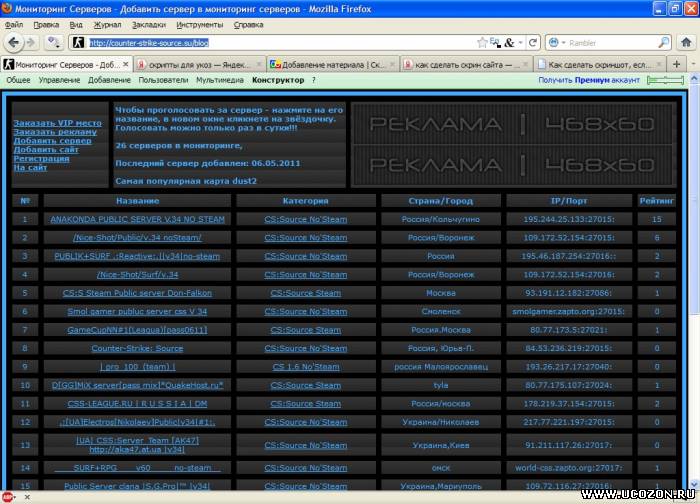
Task: Focus the URL address field
Action: point(281,43)
